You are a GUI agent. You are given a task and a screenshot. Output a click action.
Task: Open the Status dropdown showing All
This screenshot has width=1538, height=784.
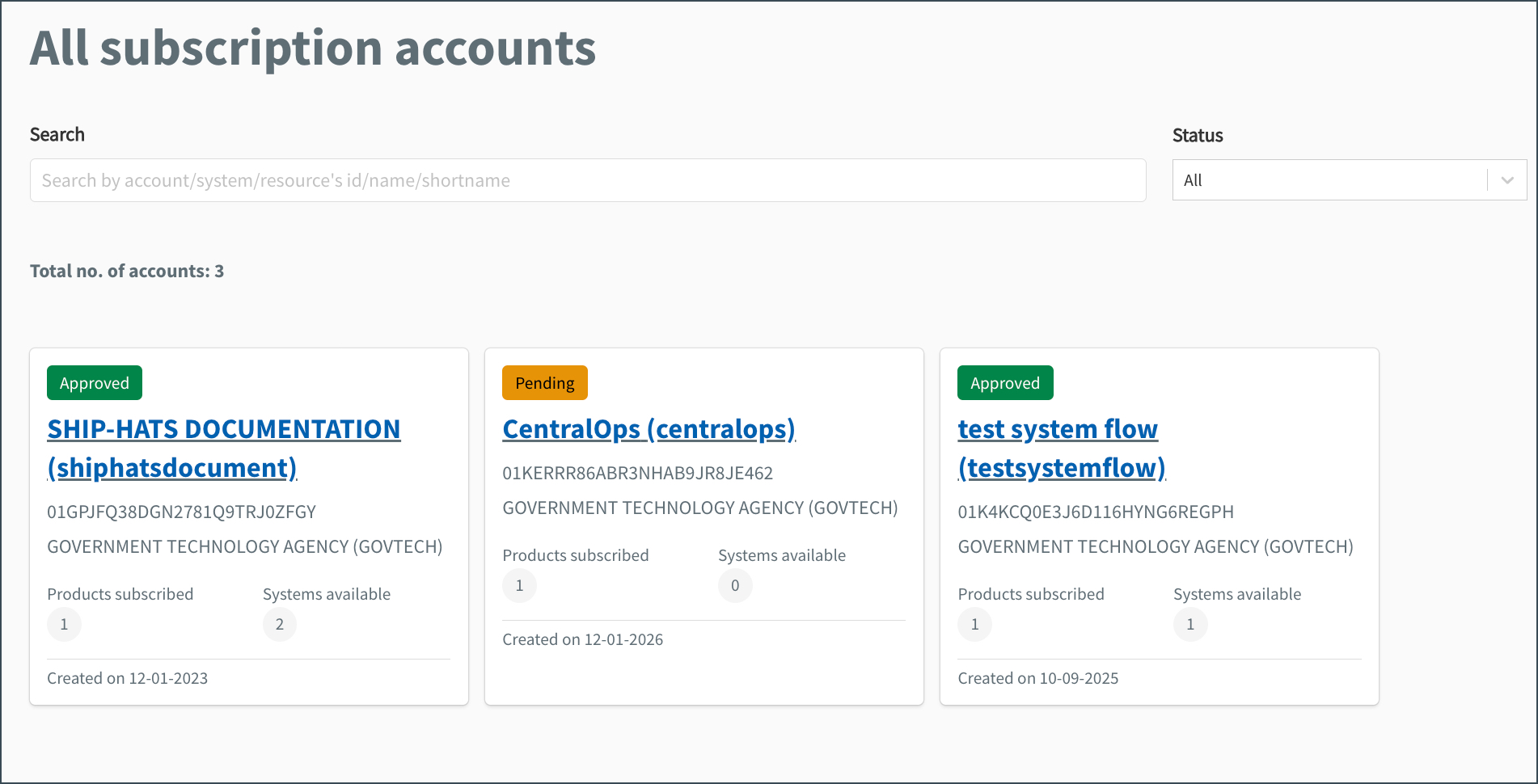tap(1349, 180)
